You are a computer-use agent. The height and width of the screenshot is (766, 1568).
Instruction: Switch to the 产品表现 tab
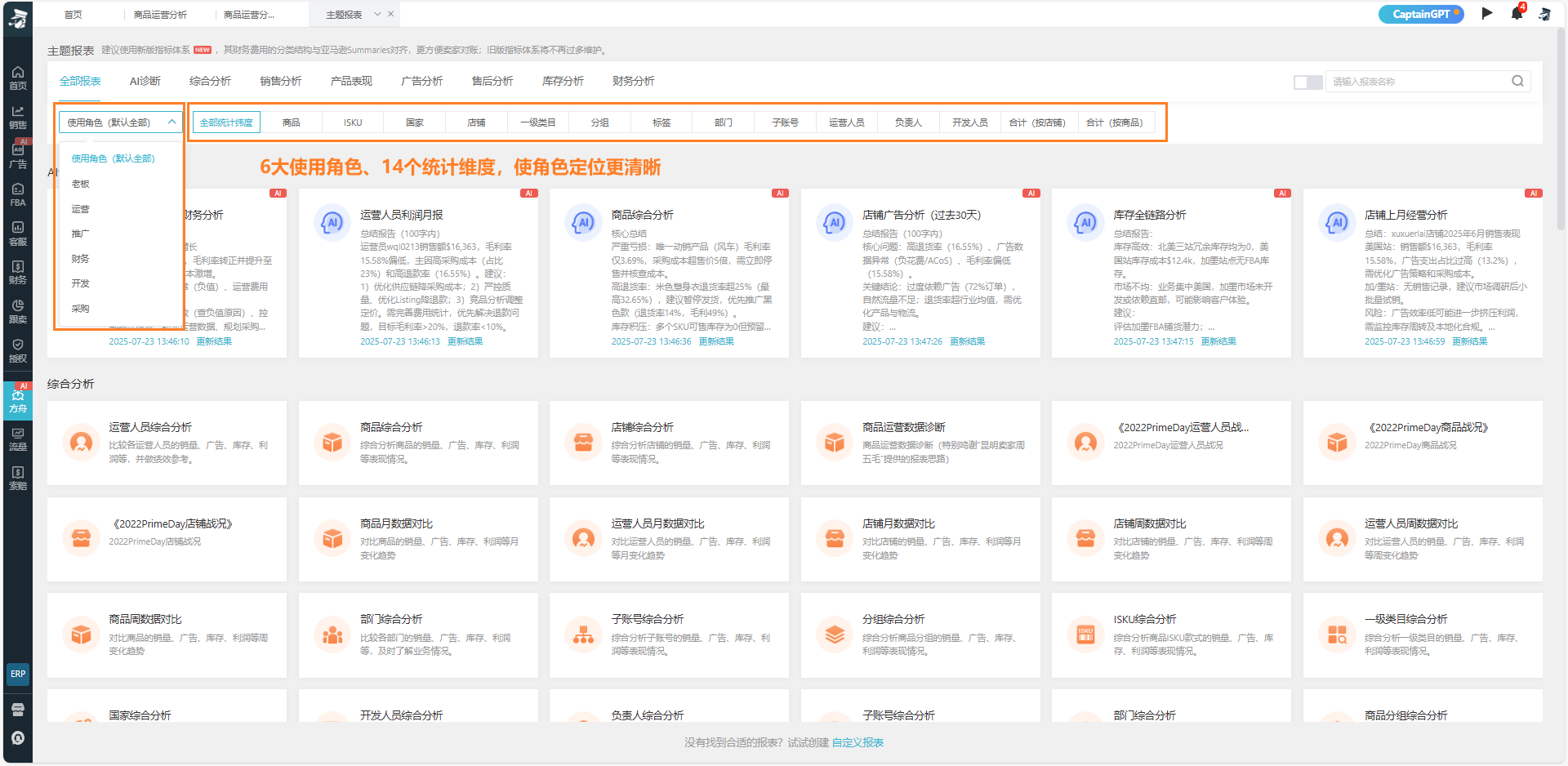351,81
